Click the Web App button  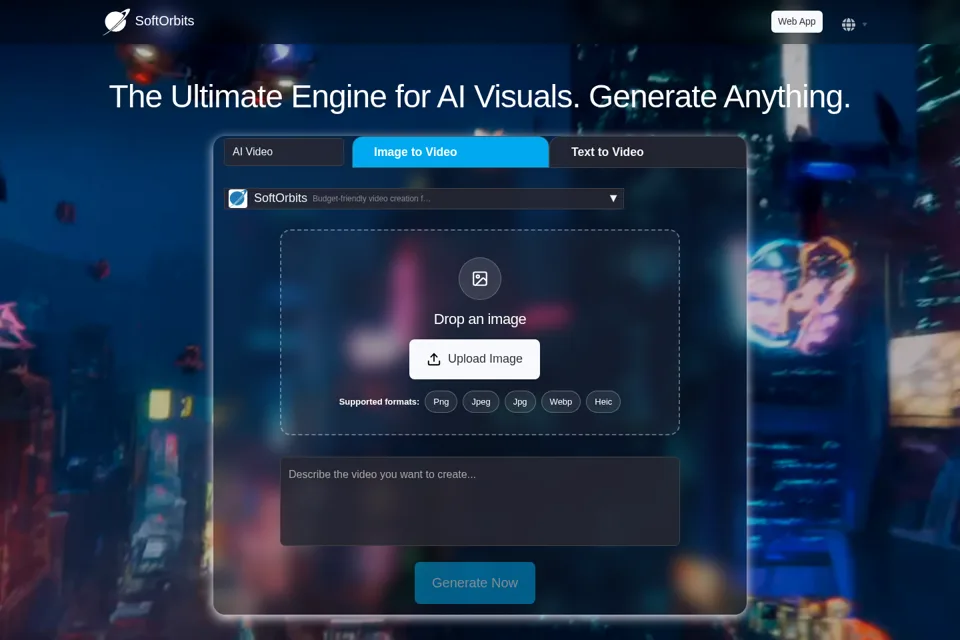(797, 21)
